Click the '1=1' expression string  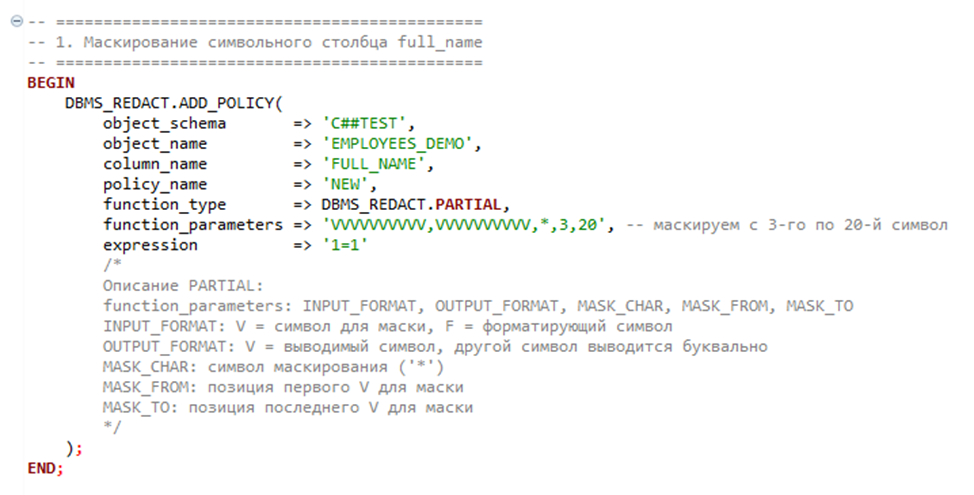pos(345,245)
